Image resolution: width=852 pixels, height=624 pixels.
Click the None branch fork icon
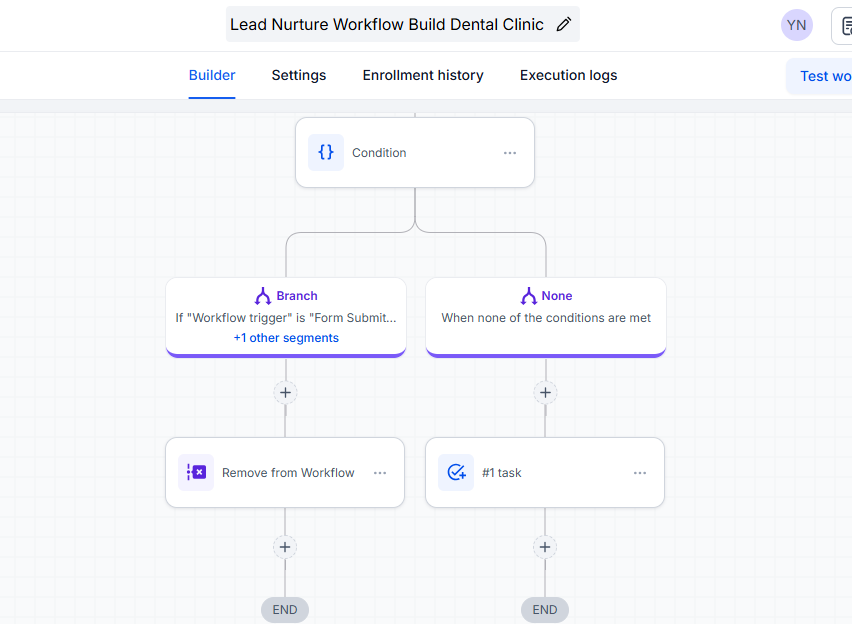pos(528,296)
